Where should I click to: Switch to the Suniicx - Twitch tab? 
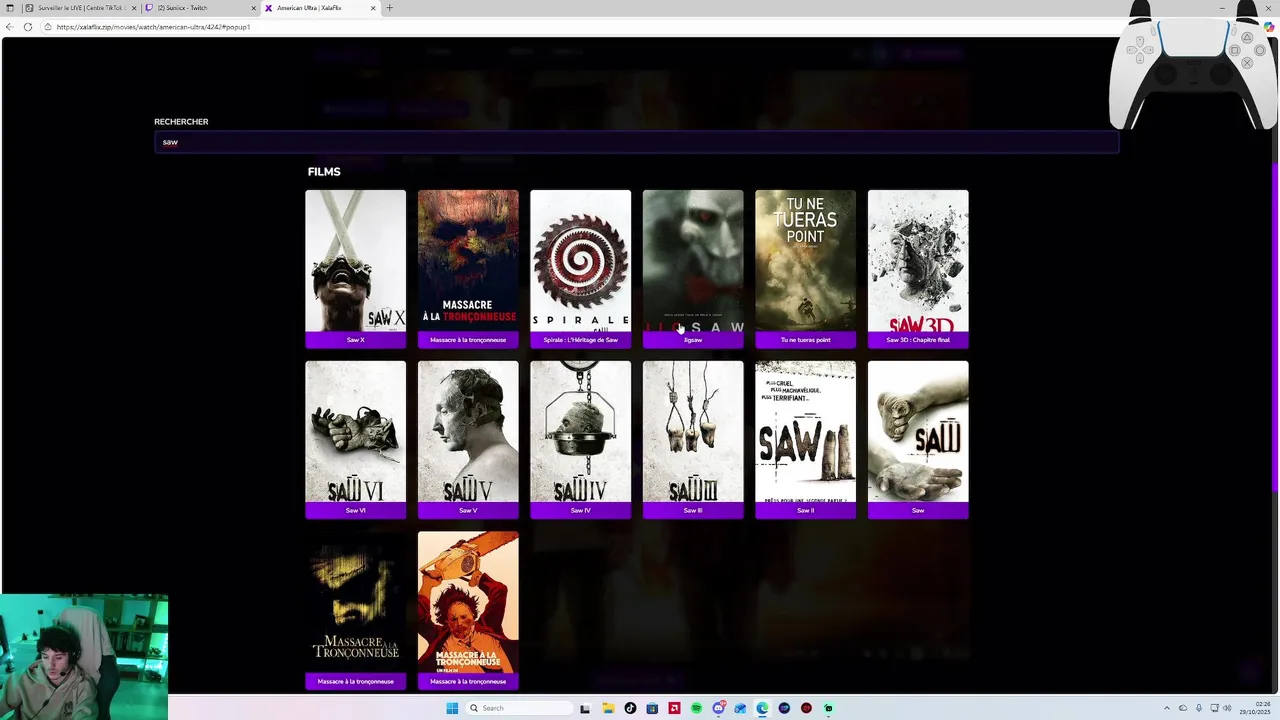[200, 8]
